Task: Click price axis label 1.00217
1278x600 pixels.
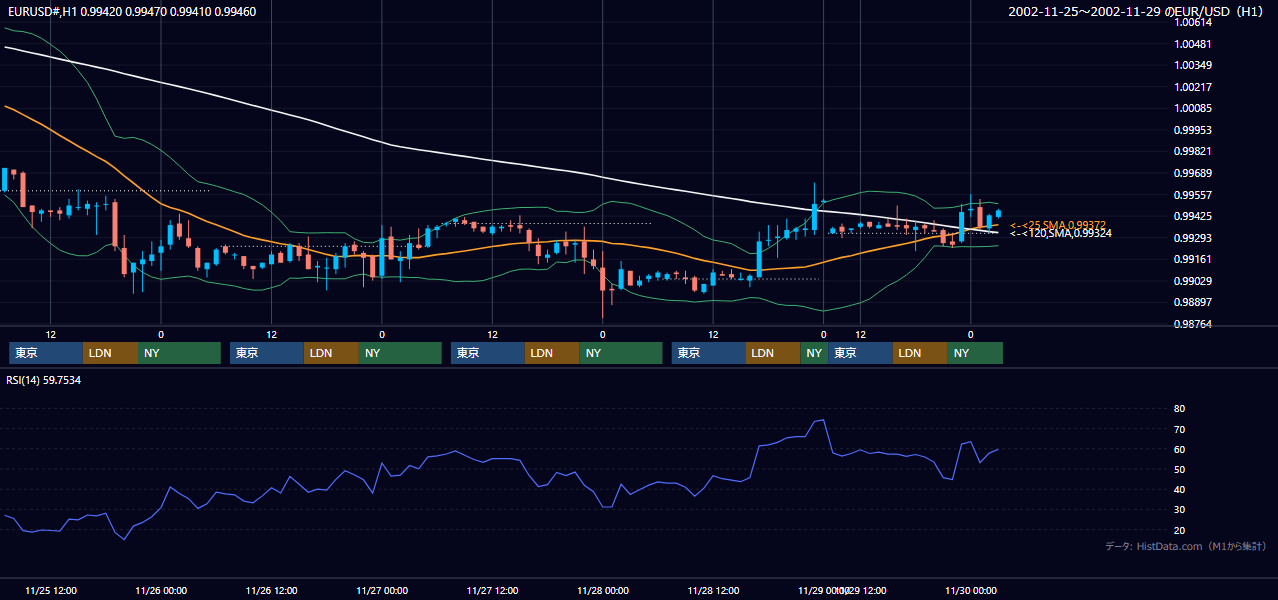Action: [1193, 87]
